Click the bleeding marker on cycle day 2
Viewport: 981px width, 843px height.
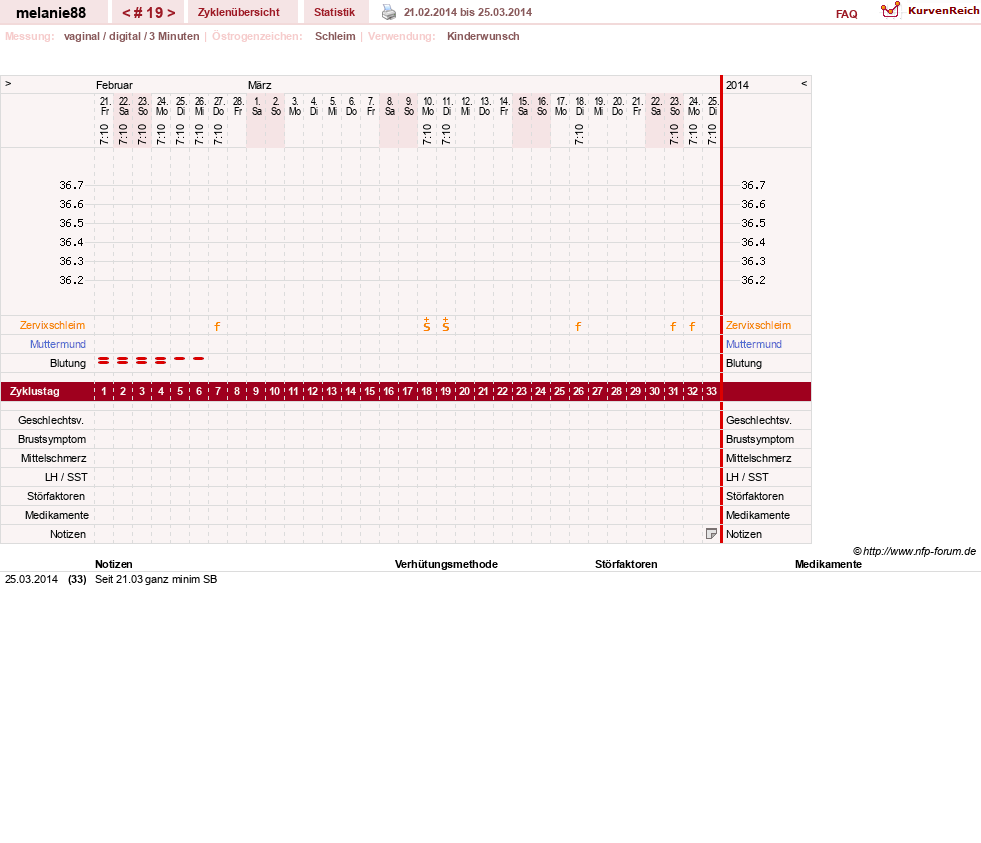pyautogui.click(x=123, y=360)
